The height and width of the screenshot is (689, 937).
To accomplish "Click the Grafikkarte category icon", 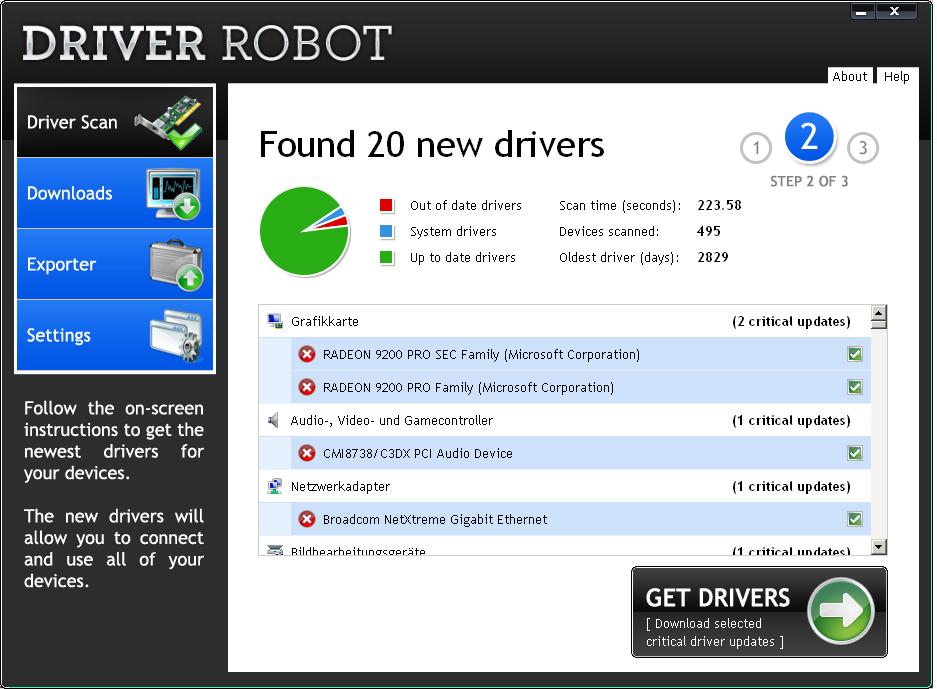I will [x=275, y=321].
